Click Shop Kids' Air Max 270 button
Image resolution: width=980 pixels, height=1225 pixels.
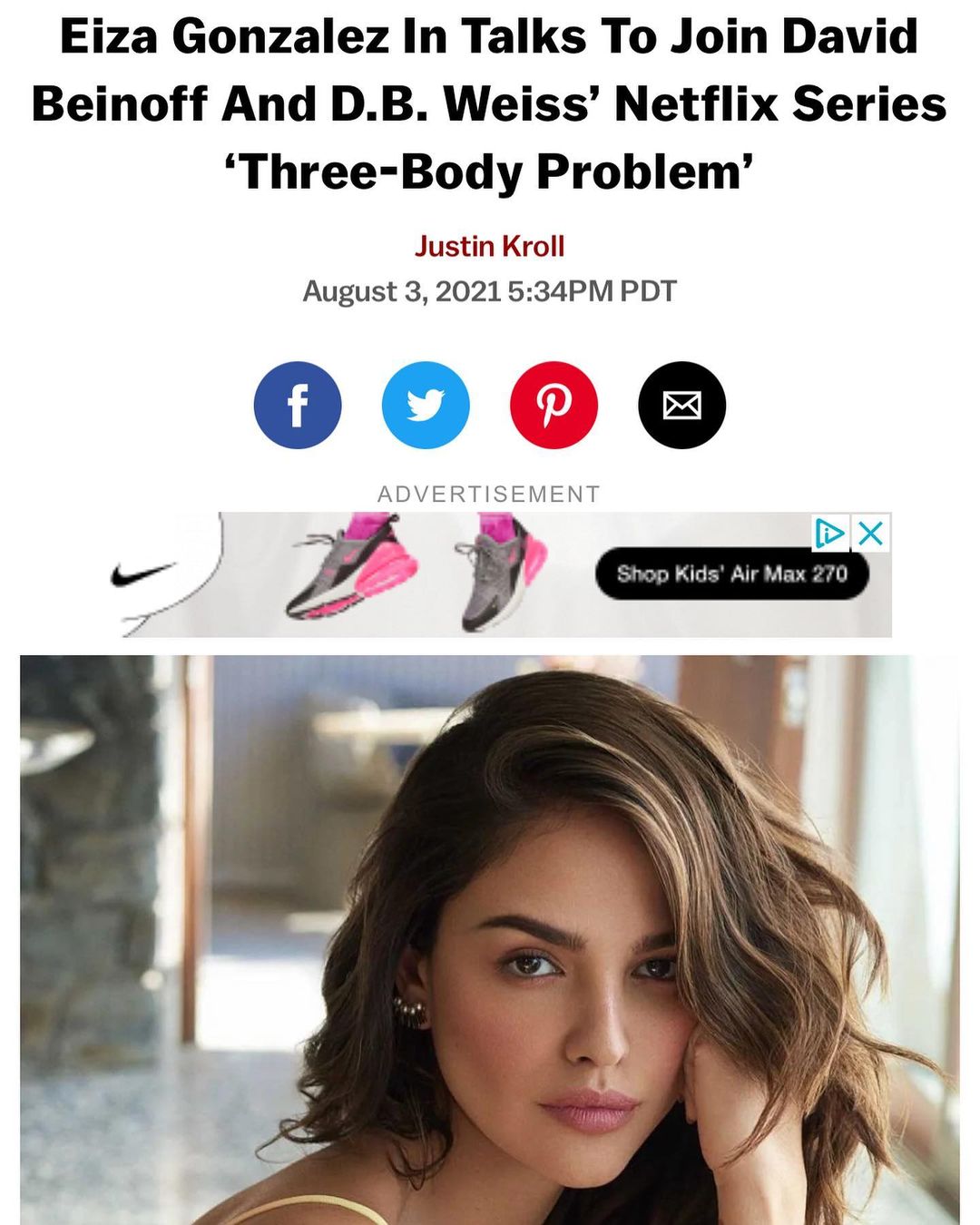[731, 573]
